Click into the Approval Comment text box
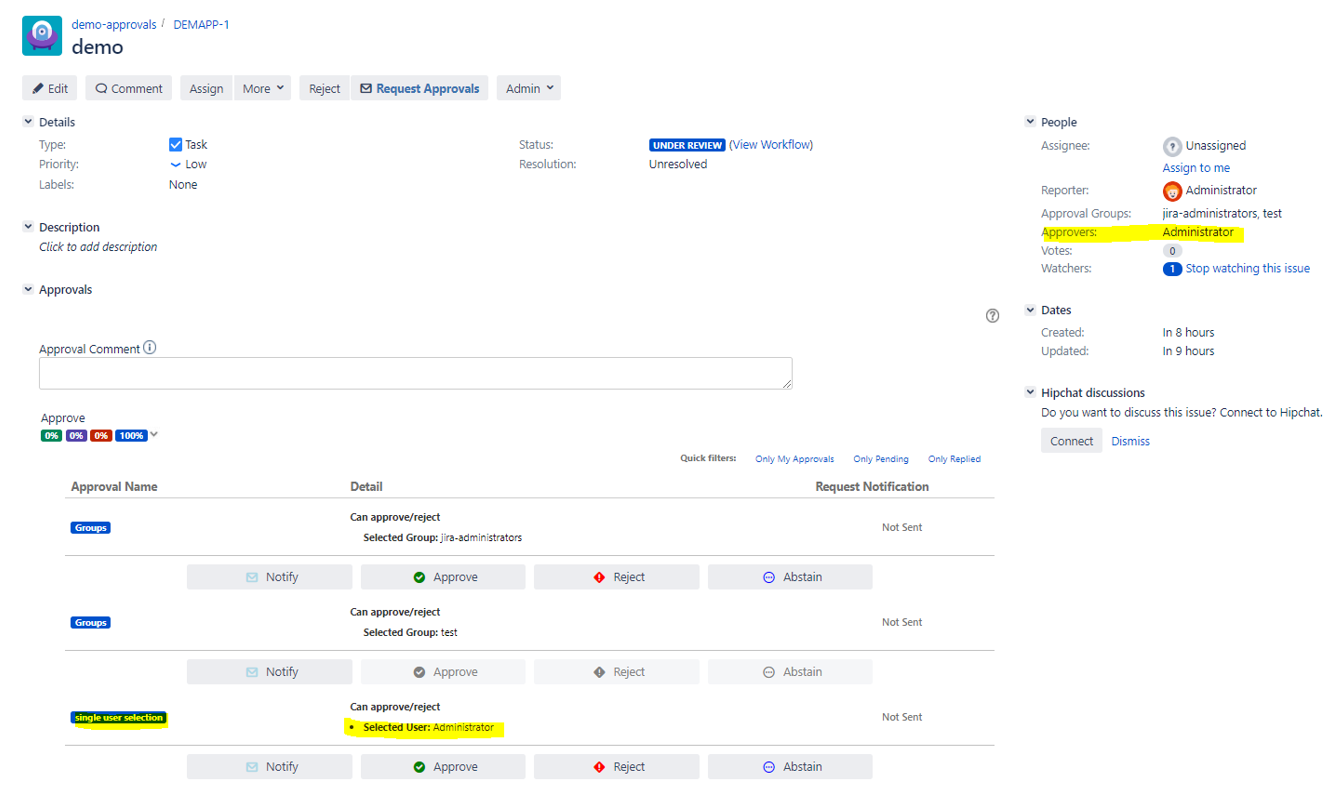 tap(415, 373)
